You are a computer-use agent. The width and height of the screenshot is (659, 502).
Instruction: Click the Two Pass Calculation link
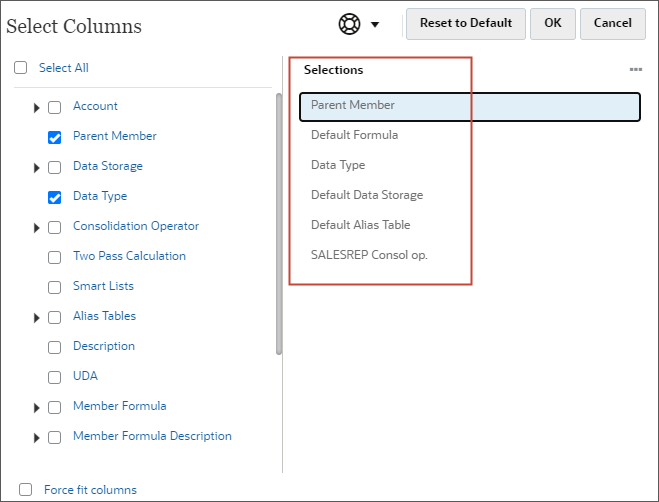click(x=129, y=256)
